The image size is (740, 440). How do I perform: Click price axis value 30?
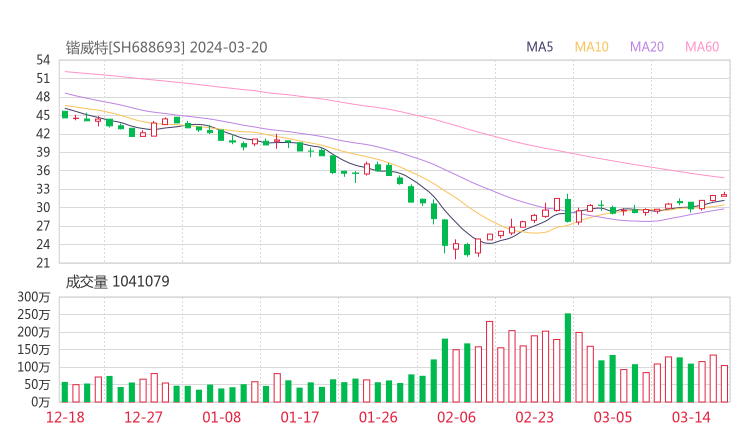[43, 208]
